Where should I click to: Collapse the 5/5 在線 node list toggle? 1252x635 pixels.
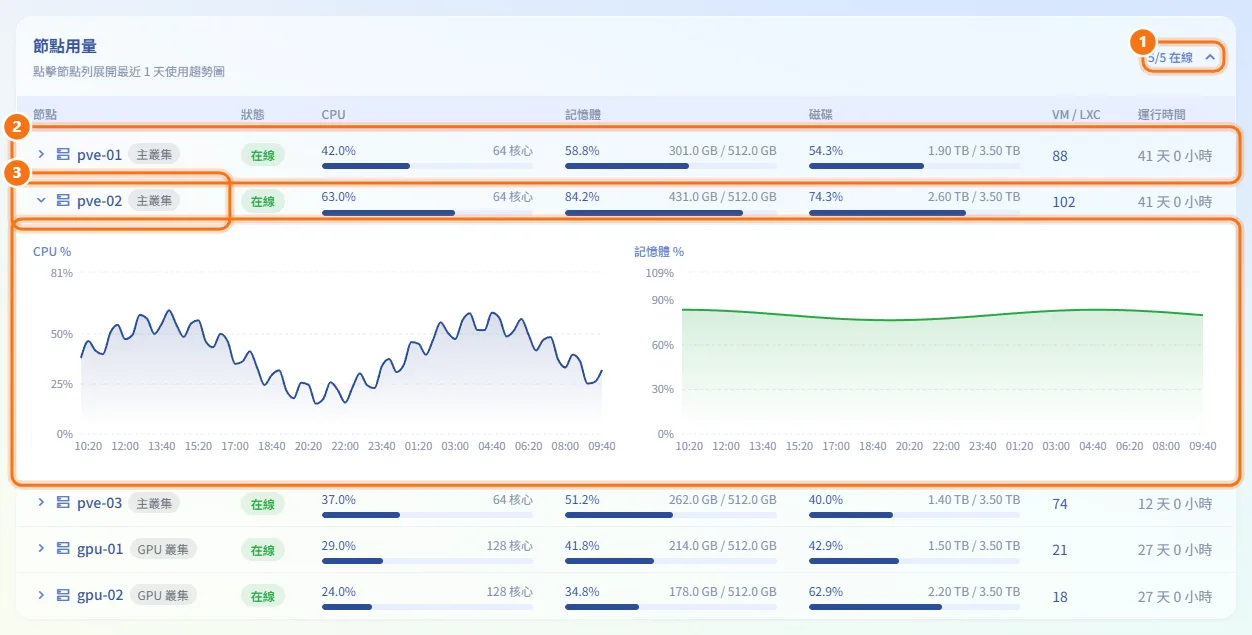click(x=1183, y=58)
